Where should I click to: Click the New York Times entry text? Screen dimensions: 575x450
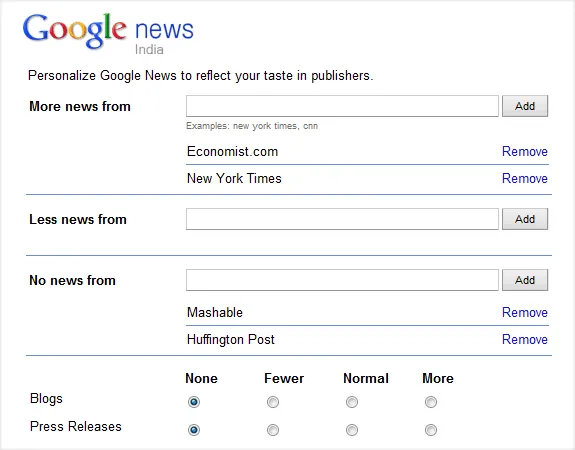[234, 179]
